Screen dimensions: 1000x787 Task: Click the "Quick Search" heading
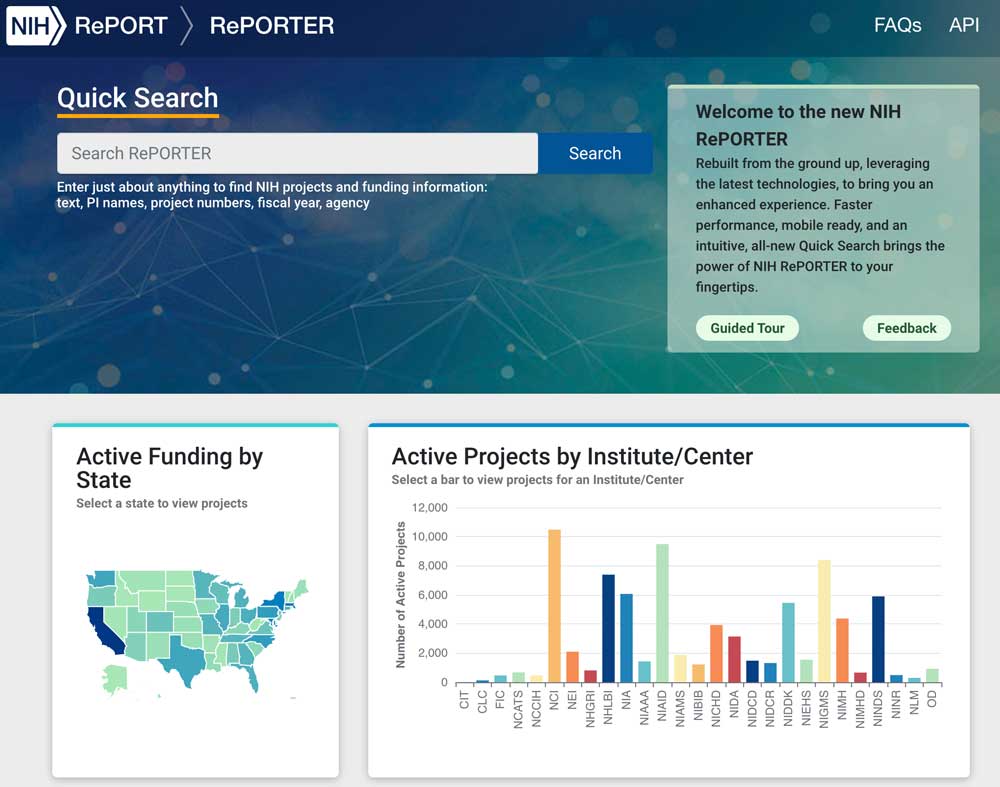click(138, 98)
